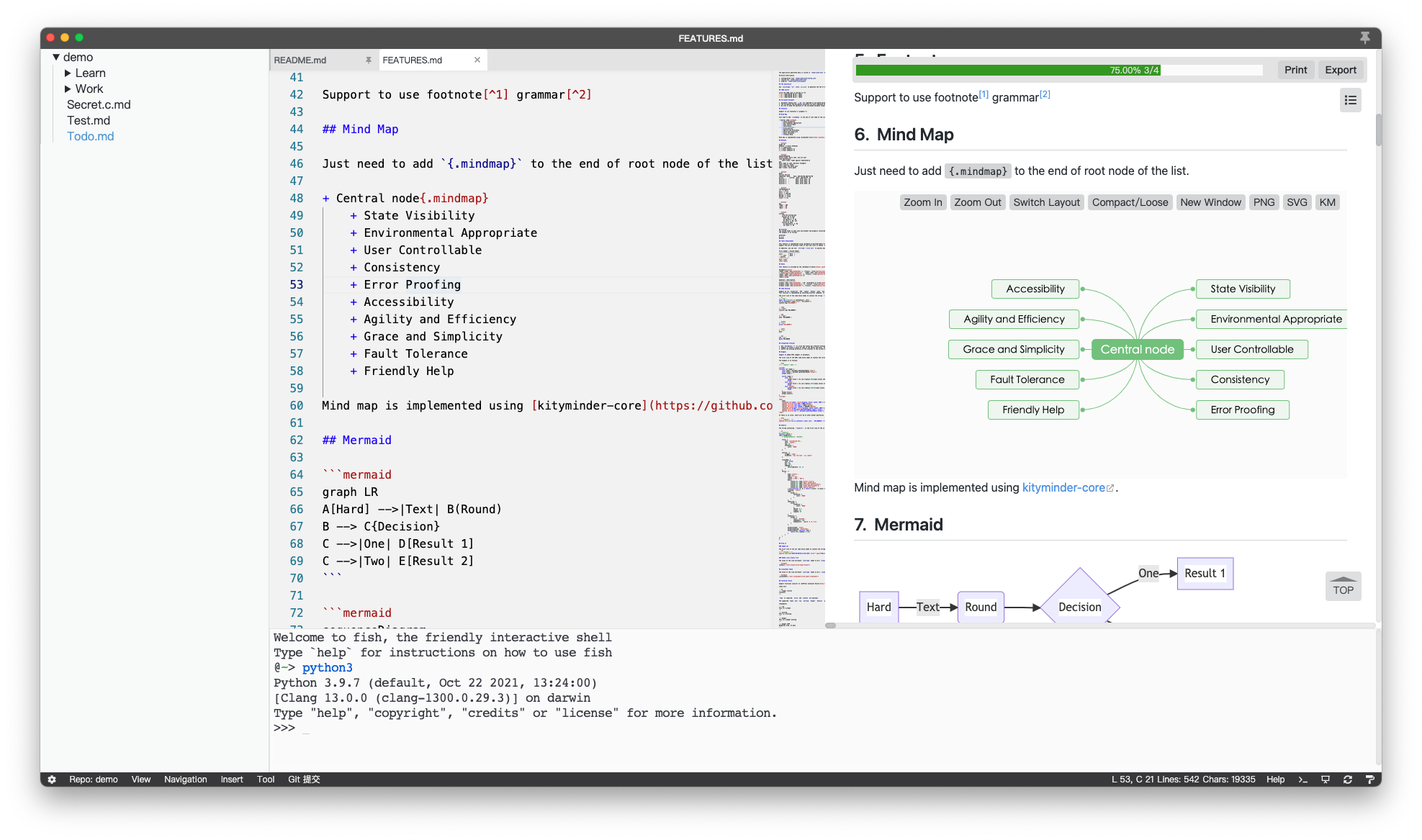Select the FEATURES.md tab
This screenshot has width=1422, height=840.
pos(413,59)
